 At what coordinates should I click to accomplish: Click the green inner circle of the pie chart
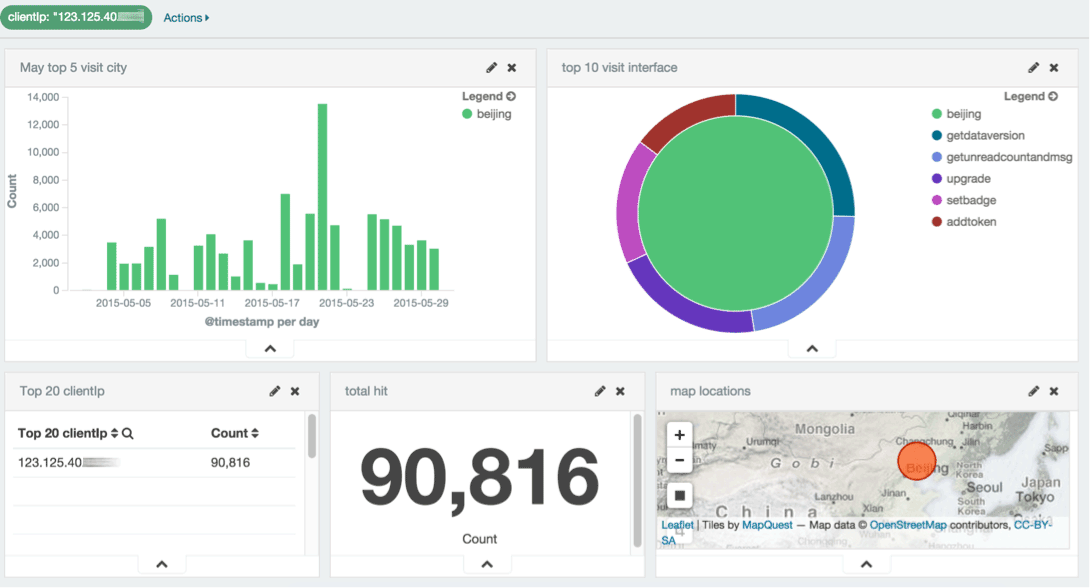(x=735, y=213)
